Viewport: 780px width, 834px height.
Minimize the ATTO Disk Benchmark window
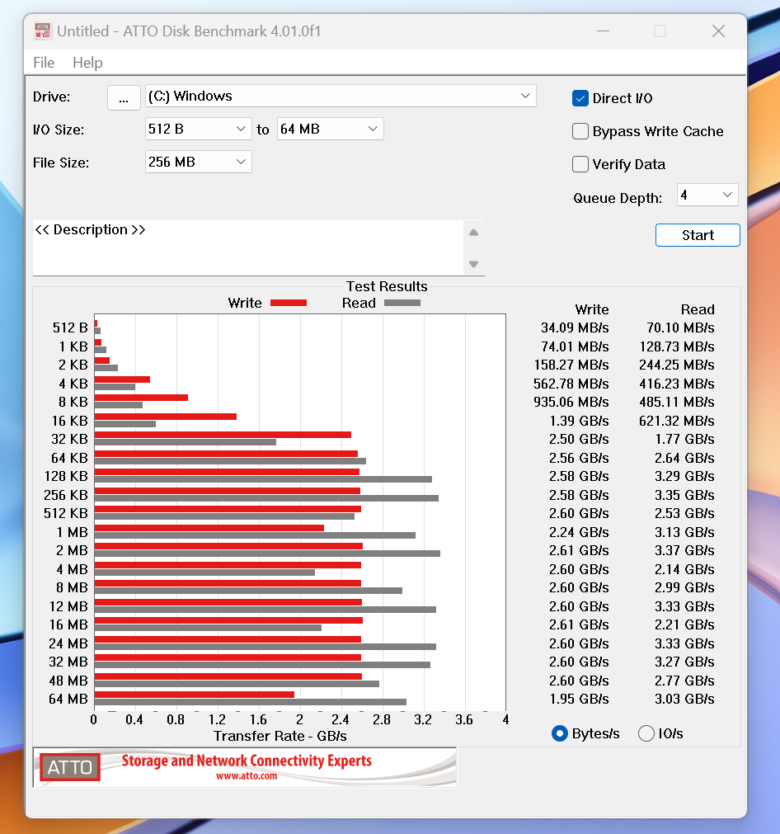[603, 31]
